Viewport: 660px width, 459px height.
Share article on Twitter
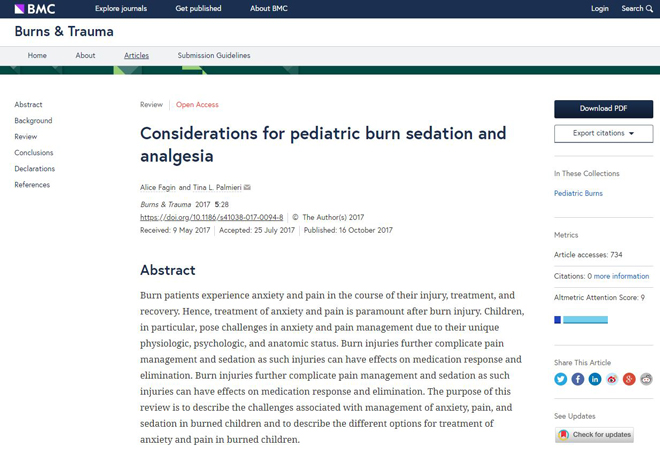(x=560, y=379)
